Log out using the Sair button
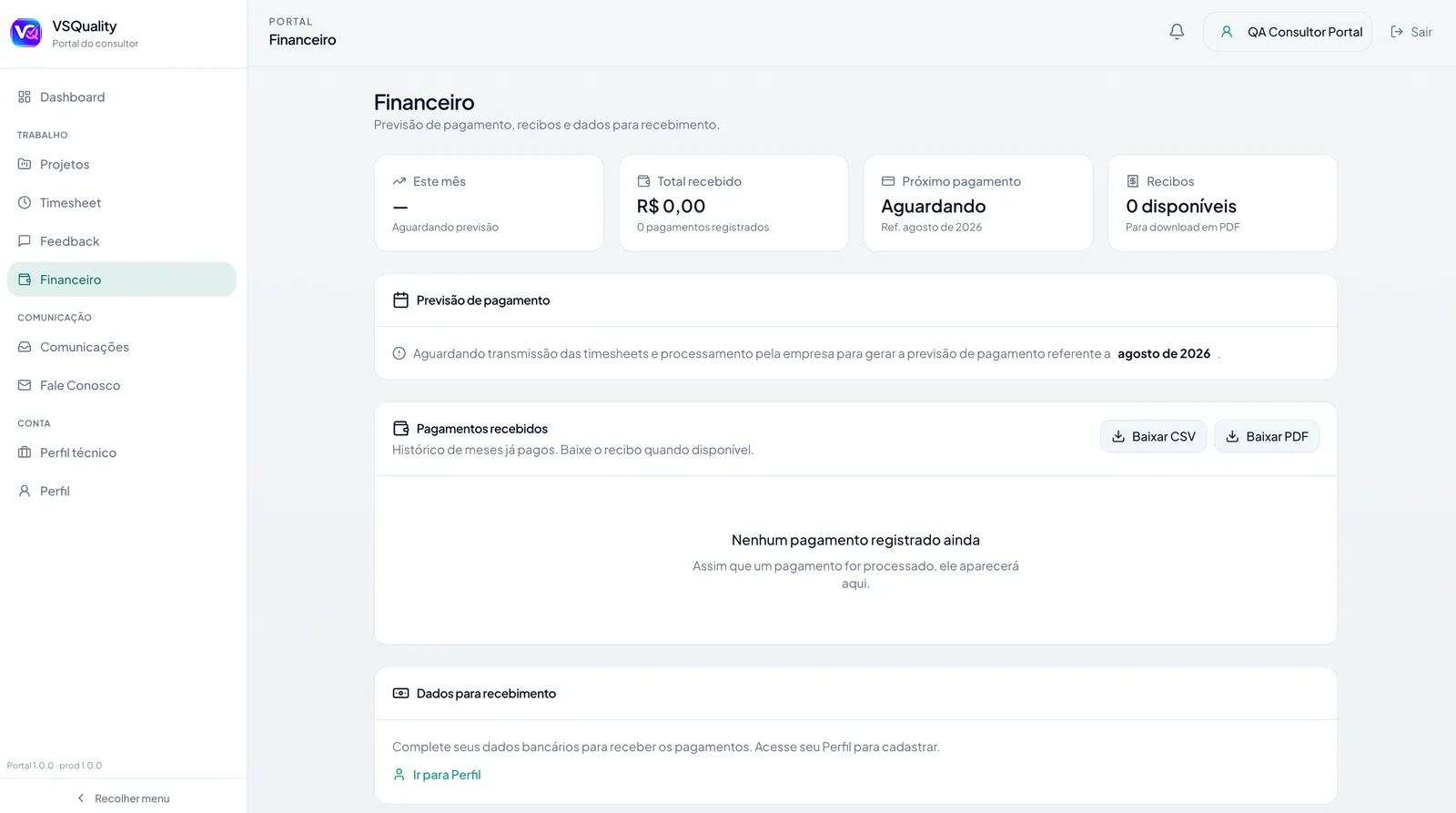The height and width of the screenshot is (813, 1456). tap(1411, 32)
